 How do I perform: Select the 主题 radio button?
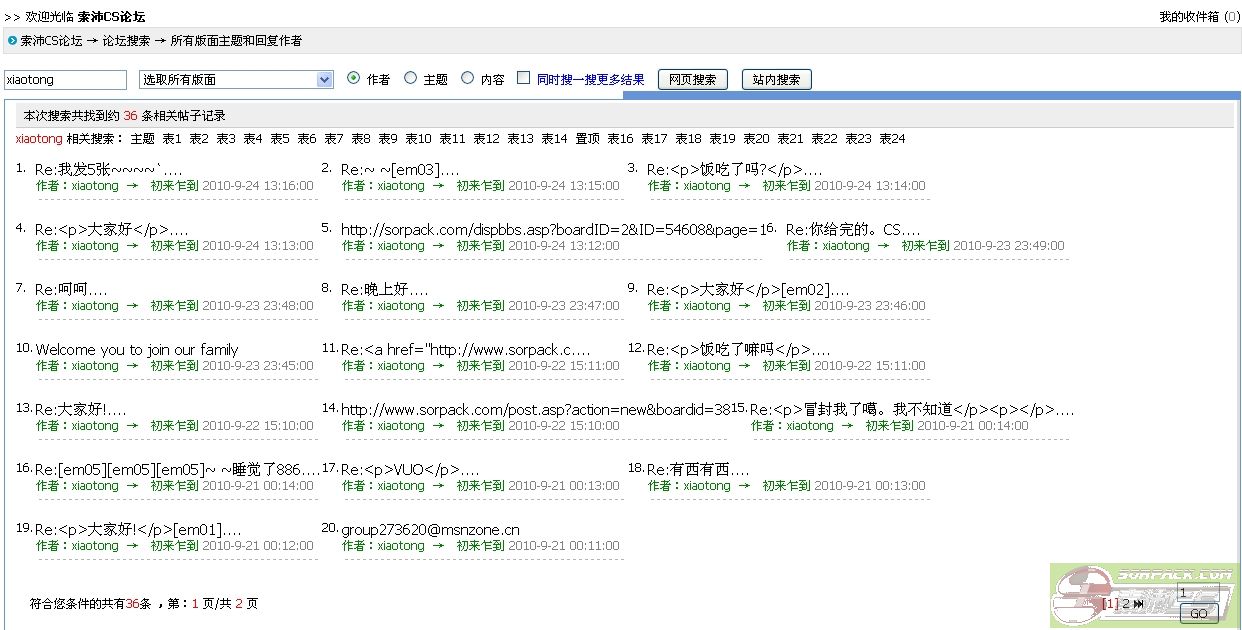click(410, 78)
